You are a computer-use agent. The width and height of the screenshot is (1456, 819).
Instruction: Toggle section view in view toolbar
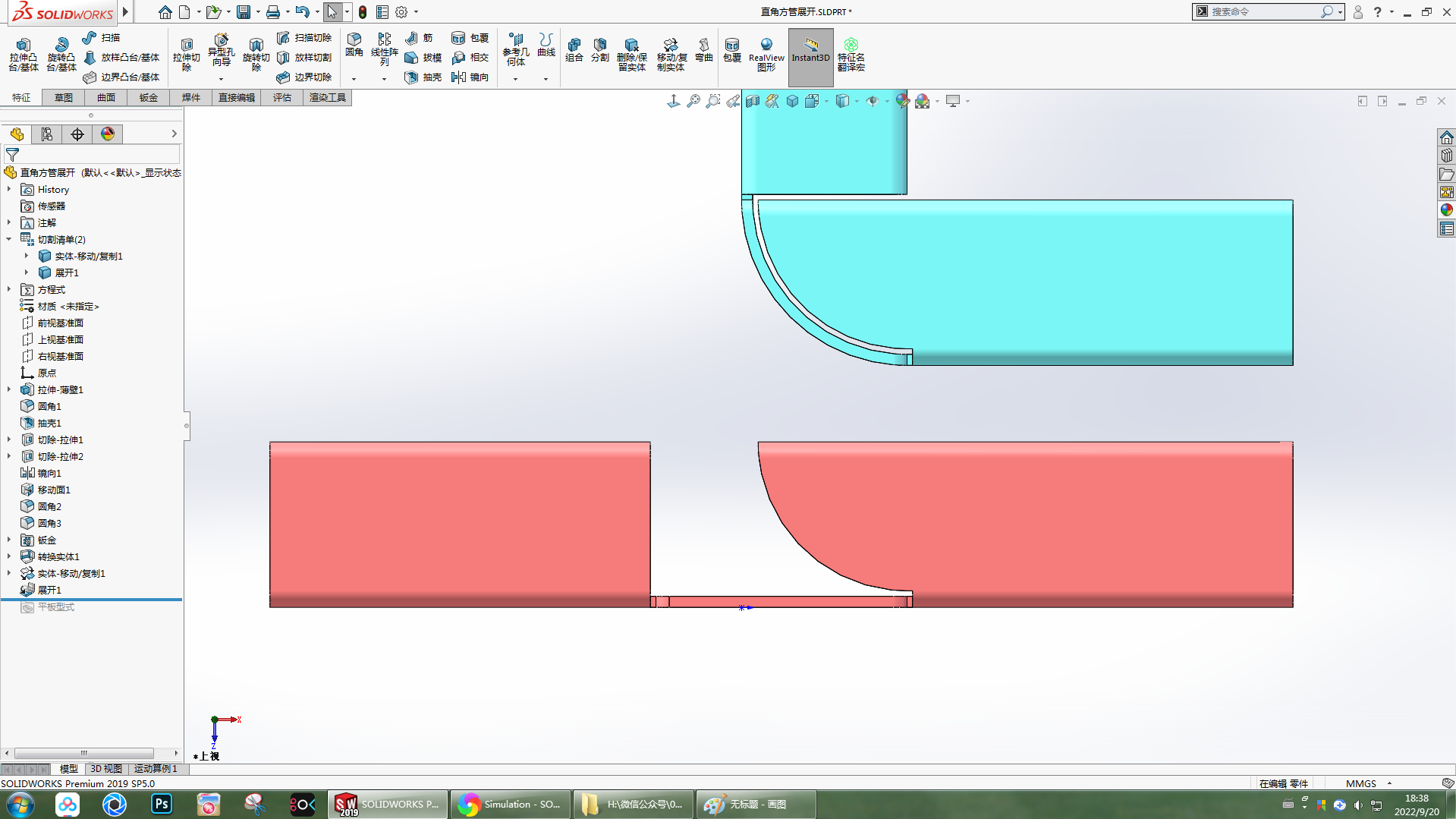[752, 101]
